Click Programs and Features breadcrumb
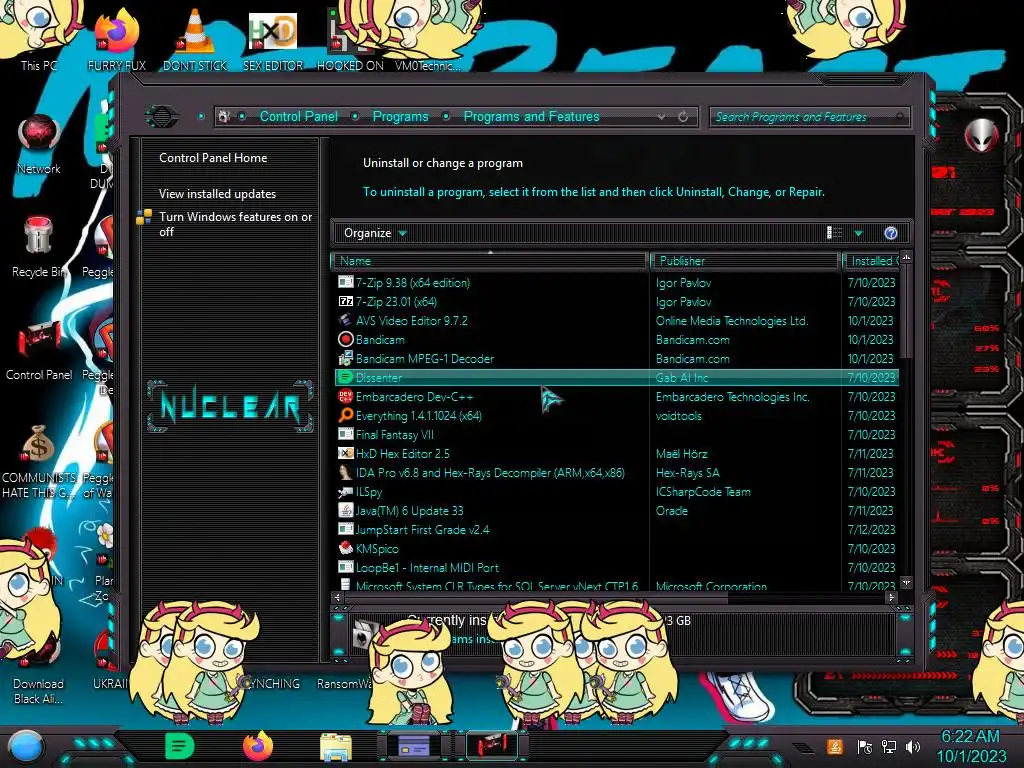 pyautogui.click(x=532, y=116)
